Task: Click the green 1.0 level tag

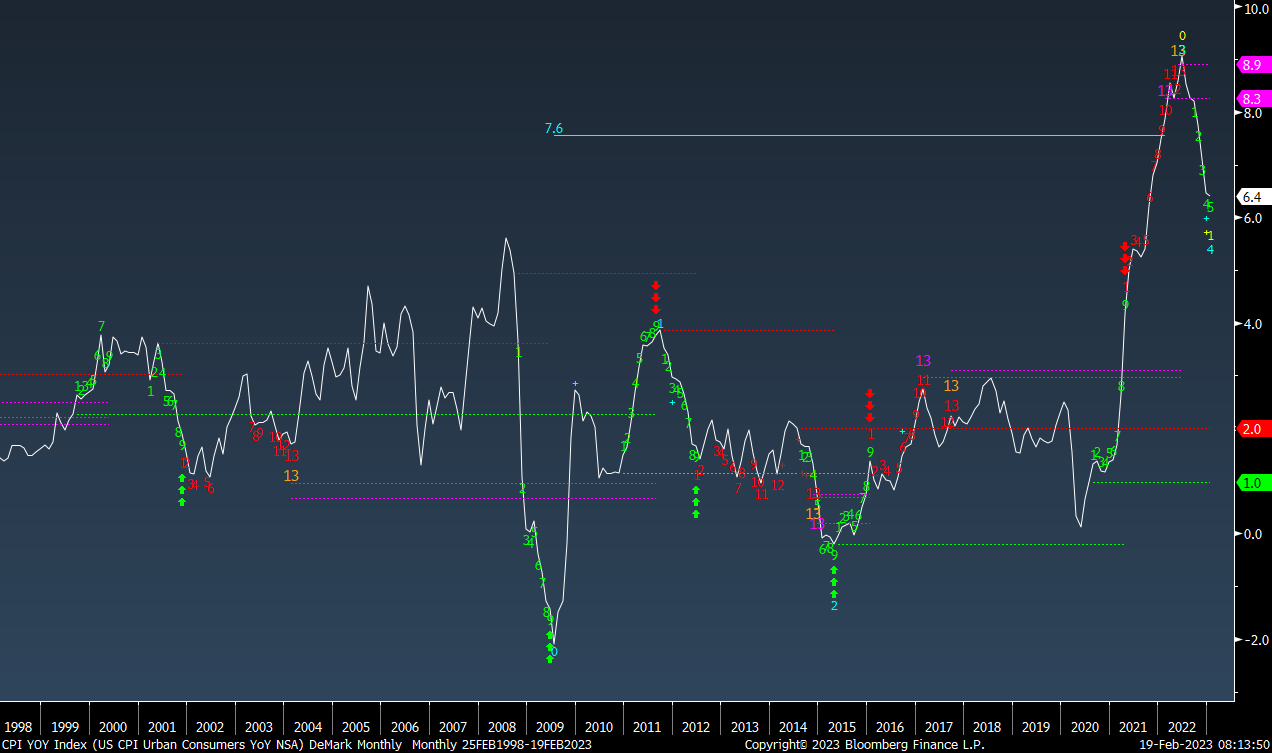Action: 1252,482
